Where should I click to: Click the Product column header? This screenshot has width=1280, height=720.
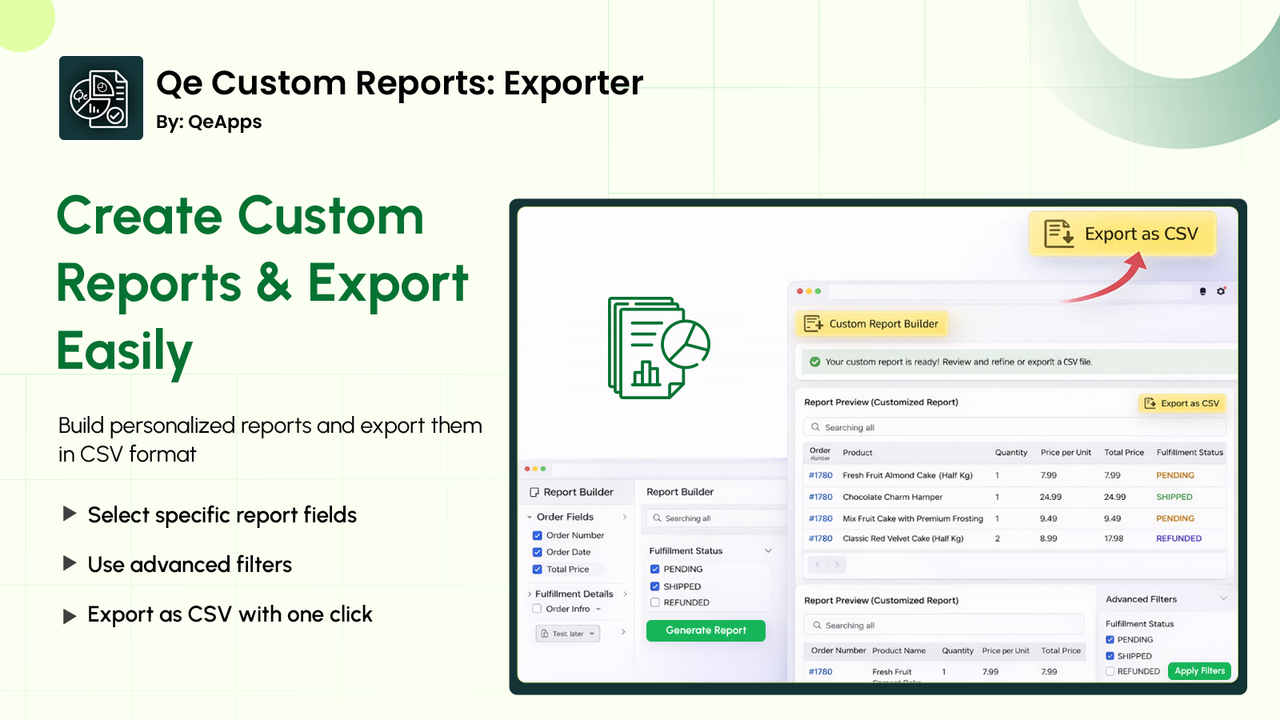coord(857,453)
